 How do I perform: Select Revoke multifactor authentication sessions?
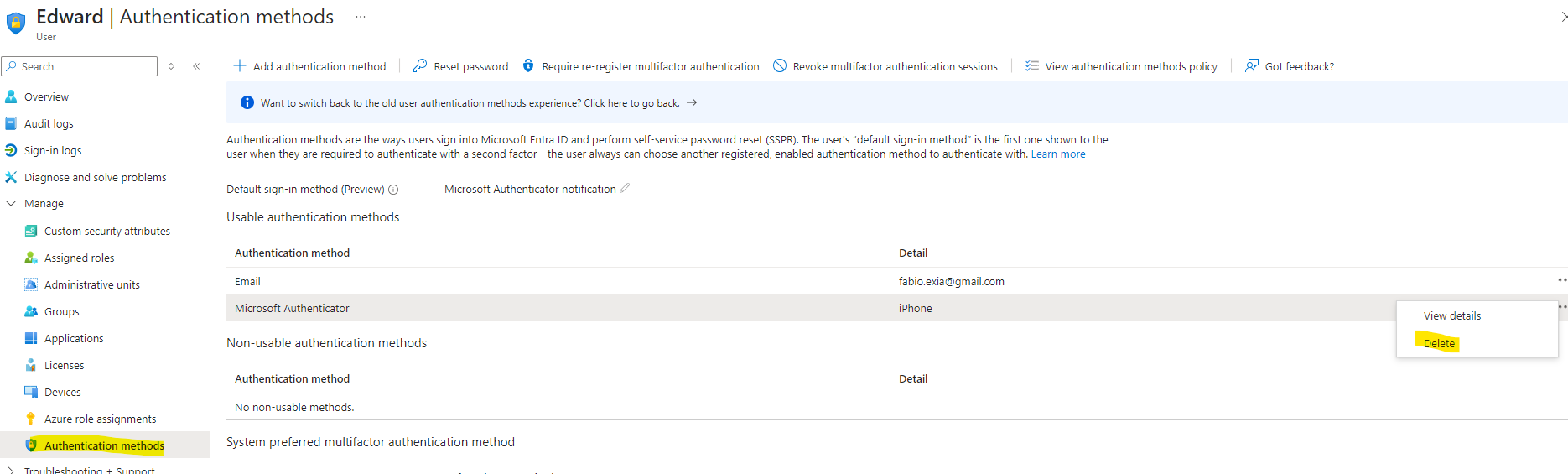pyautogui.click(x=896, y=66)
